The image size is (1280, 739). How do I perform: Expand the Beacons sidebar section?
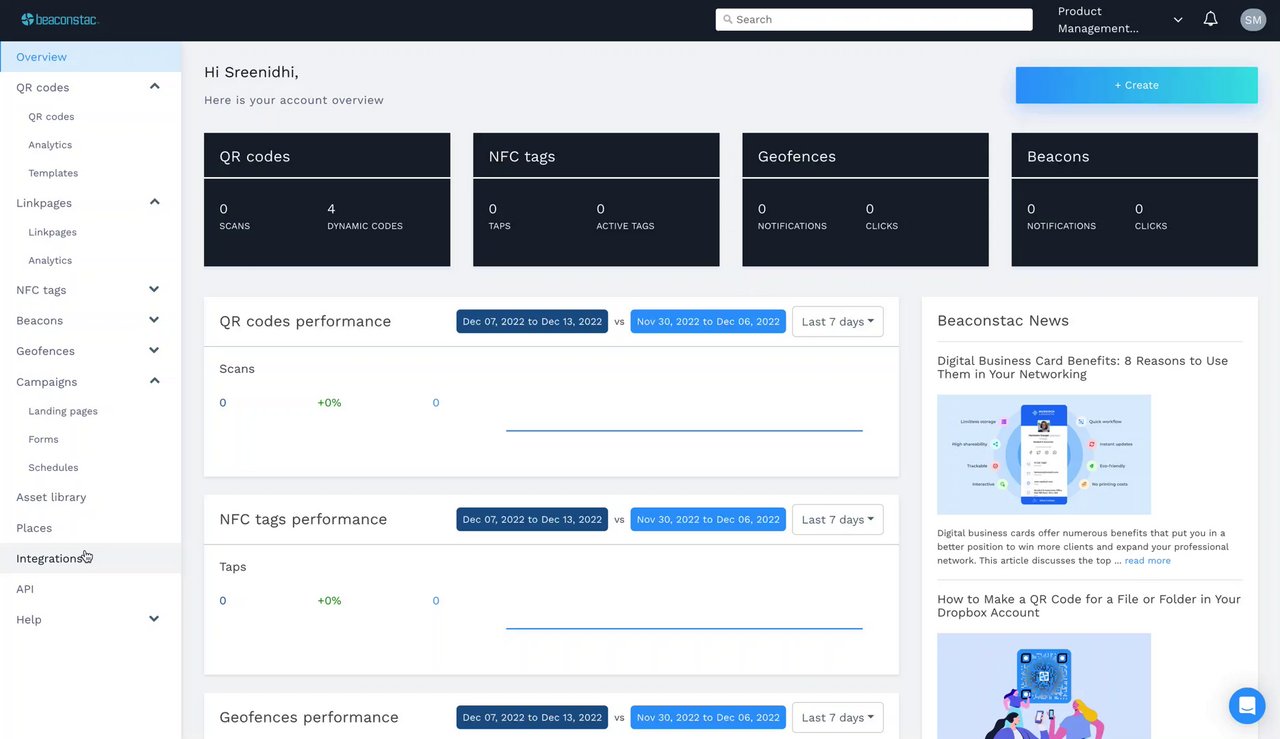[154, 320]
